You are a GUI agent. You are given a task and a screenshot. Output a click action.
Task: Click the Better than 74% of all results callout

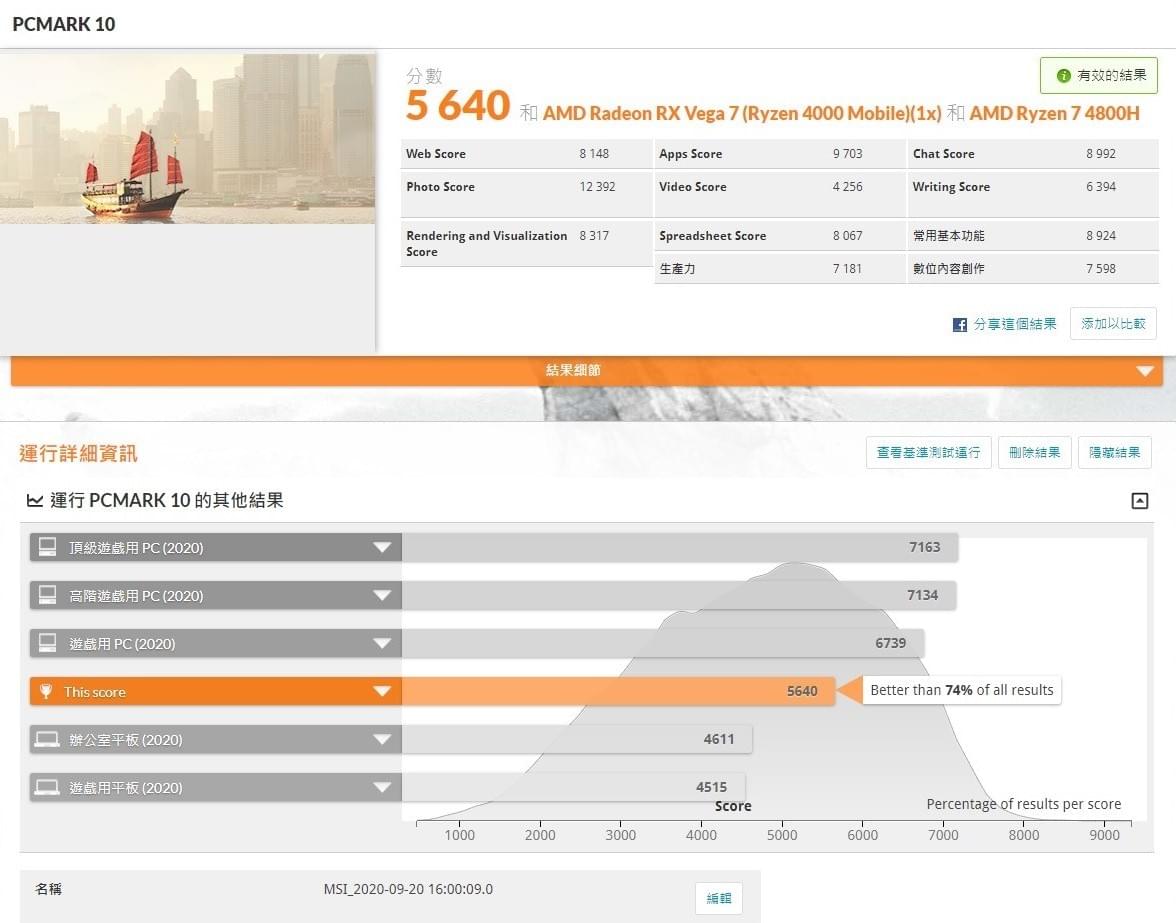962,690
